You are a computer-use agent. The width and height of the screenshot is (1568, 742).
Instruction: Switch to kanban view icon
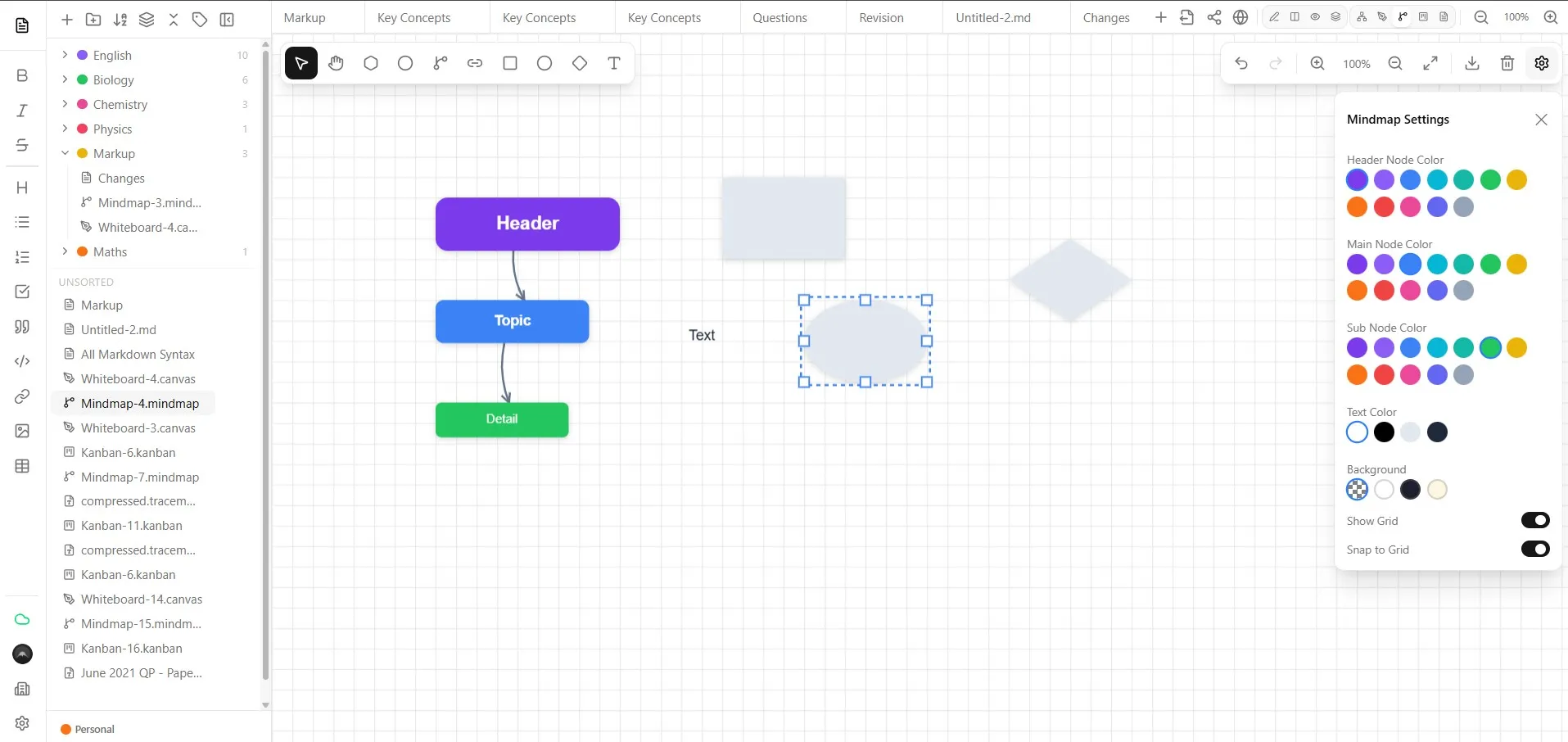point(1423,16)
